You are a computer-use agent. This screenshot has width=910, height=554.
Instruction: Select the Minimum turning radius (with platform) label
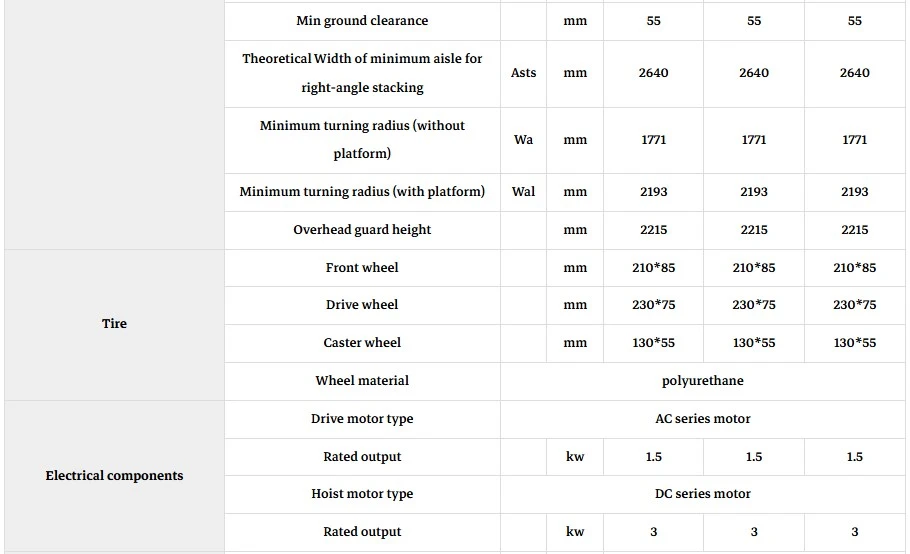pos(362,192)
